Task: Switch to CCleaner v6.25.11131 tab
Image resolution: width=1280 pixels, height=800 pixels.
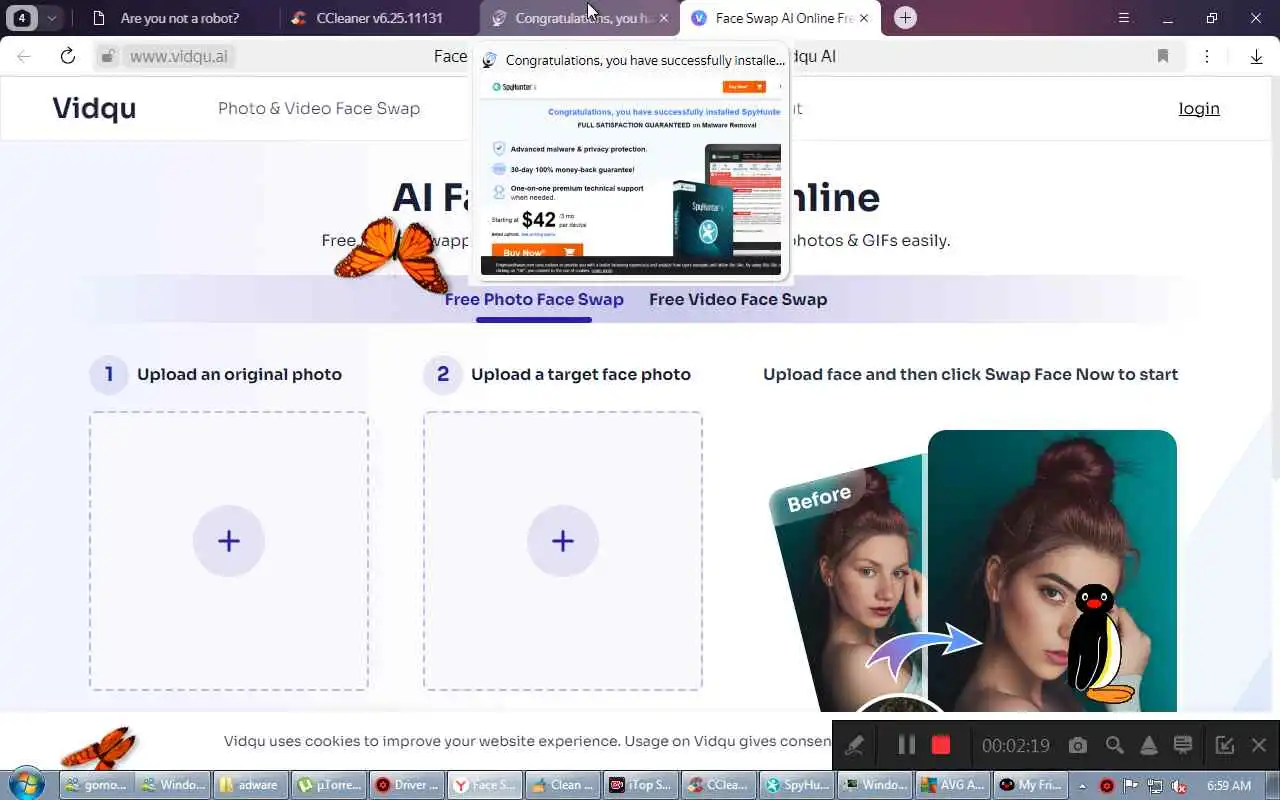Action: pos(380,18)
